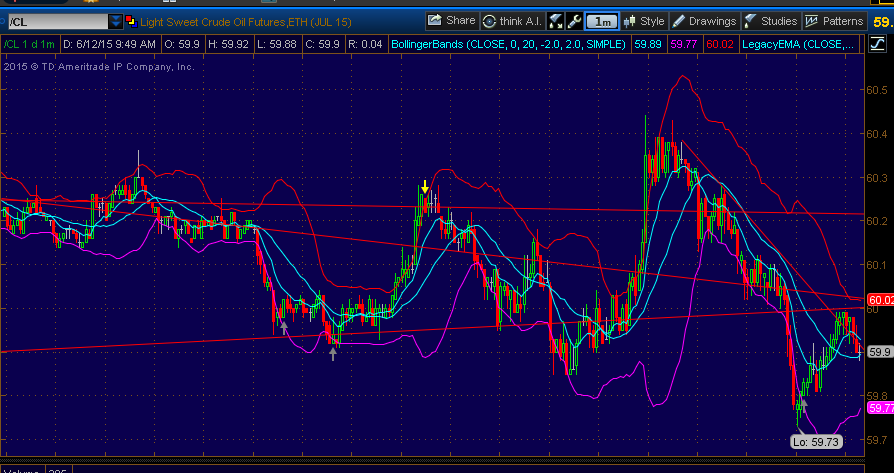Click the 60.5 price axis label
894x473 pixels.
click(876, 90)
